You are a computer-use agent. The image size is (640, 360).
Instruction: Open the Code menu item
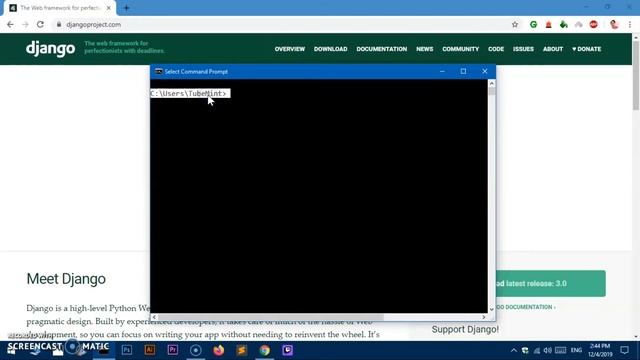point(496,49)
